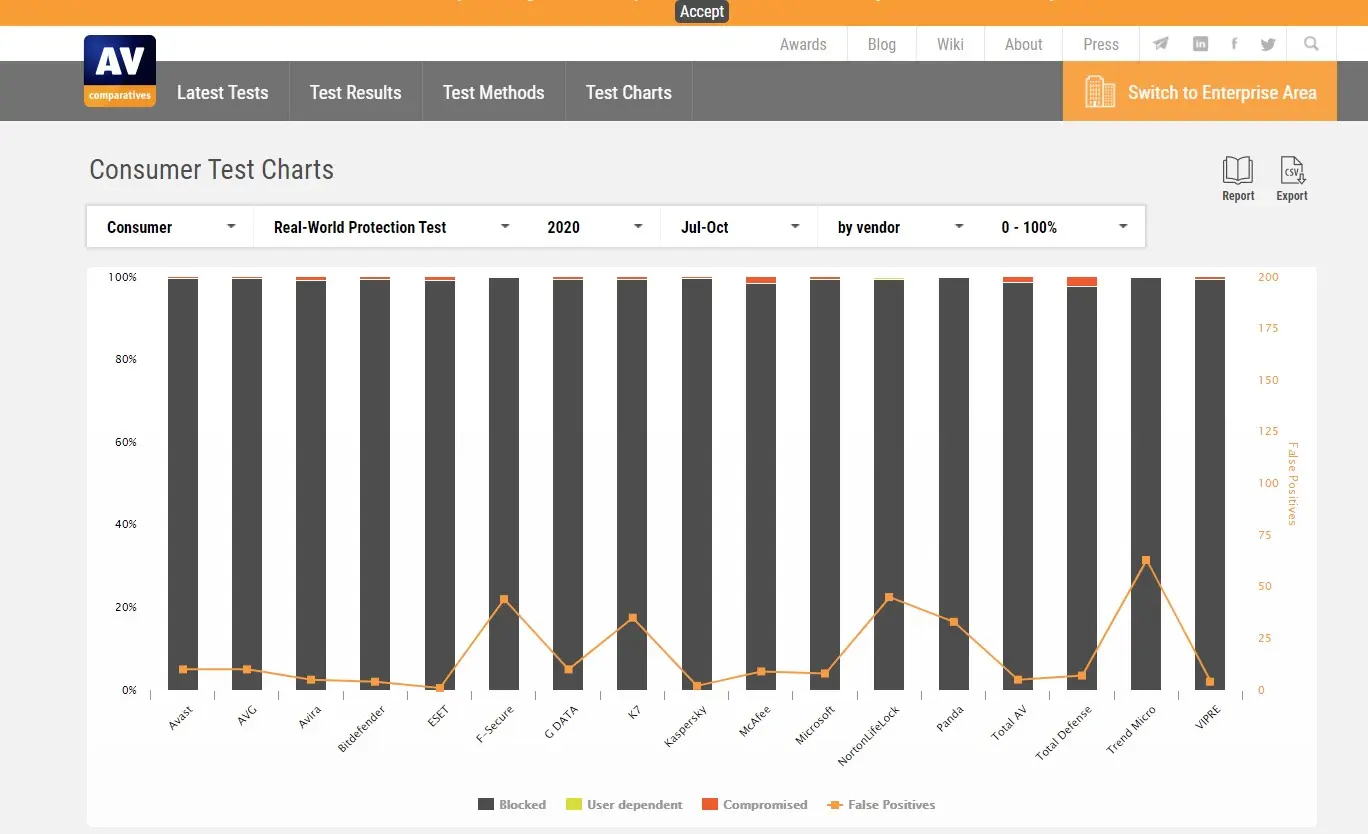Open Test Charts menu

629,92
